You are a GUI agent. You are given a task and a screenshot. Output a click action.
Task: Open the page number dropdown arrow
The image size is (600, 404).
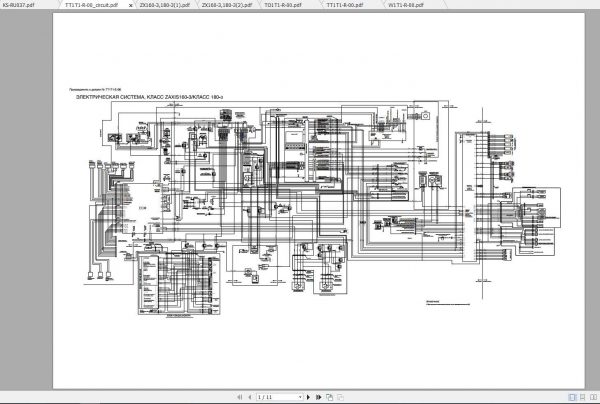pyautogui.click(x=300, y=397)
